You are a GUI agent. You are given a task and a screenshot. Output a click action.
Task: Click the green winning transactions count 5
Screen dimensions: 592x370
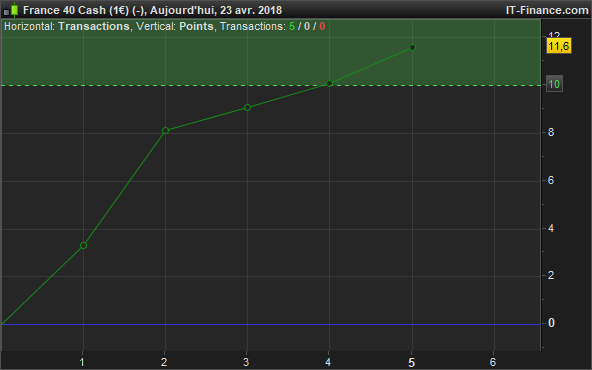tap(292, 26)
